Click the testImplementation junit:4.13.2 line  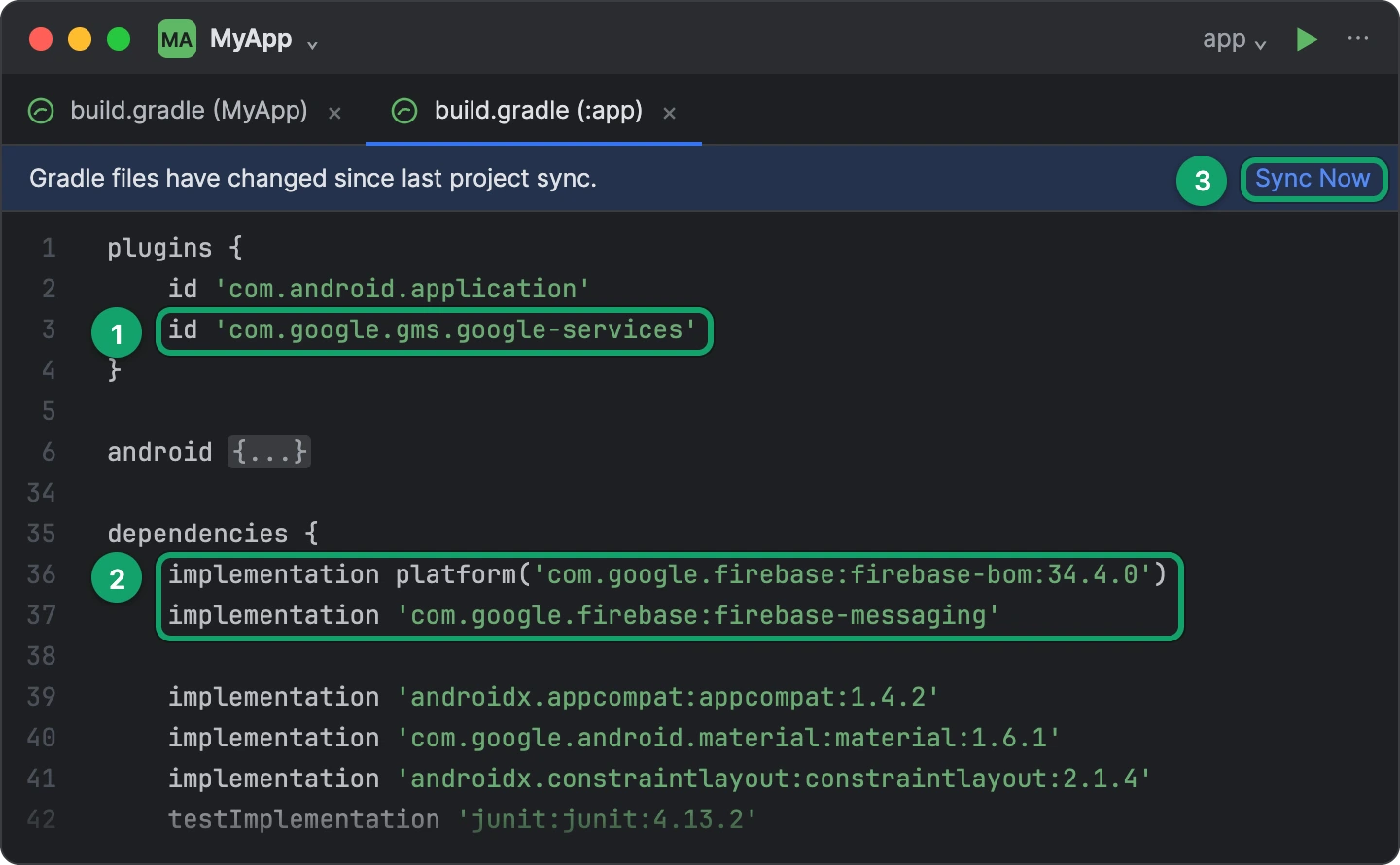point(463,819)
